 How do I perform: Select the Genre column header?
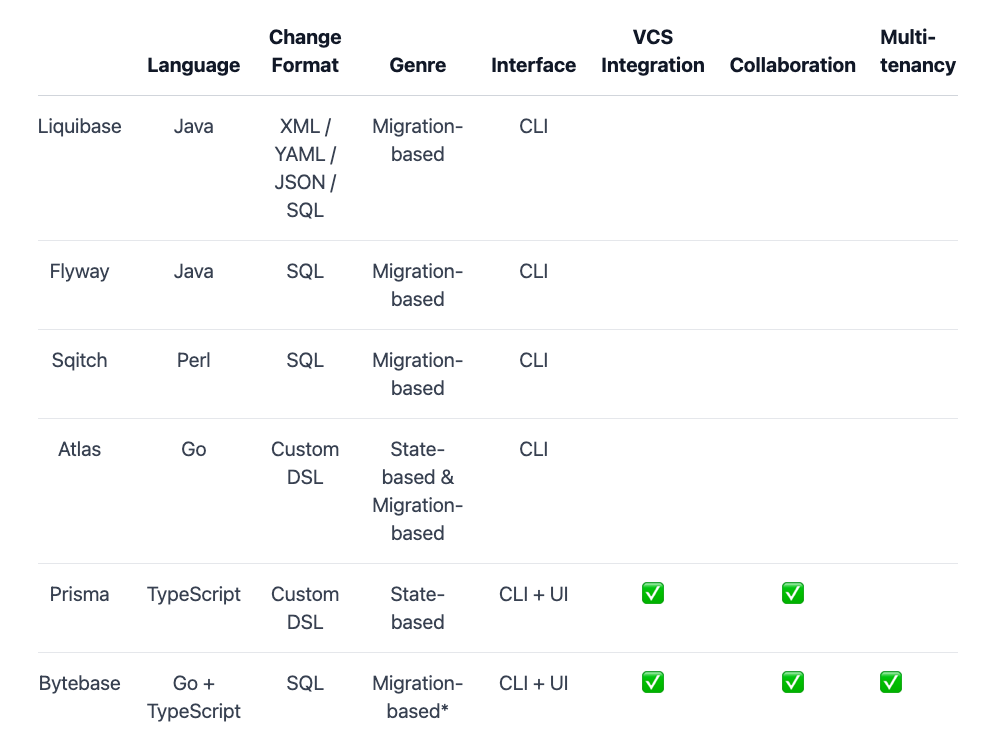click(x=418, y=65)
